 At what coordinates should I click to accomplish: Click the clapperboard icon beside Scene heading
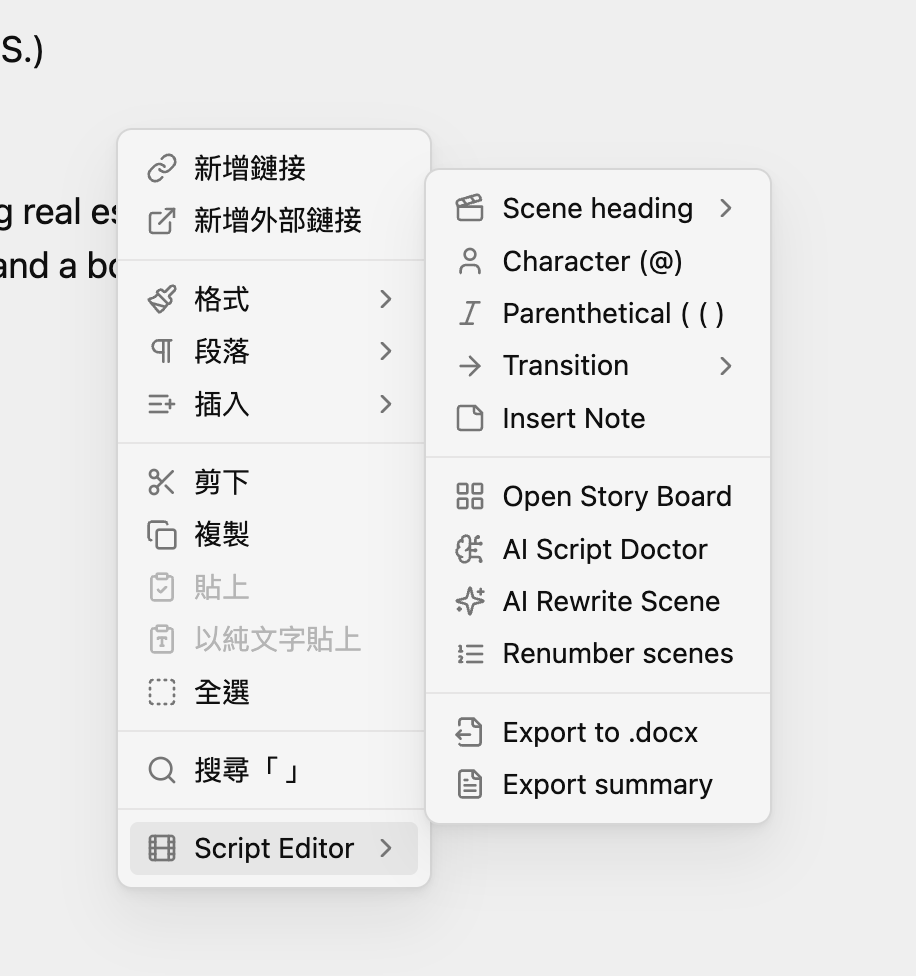coord(470,208)
